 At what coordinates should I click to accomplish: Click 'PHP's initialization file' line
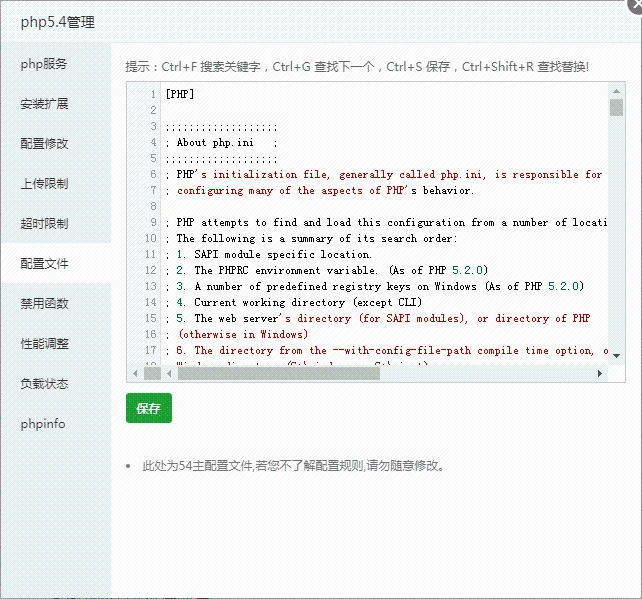pyautogui.click(x=384, y=174)
